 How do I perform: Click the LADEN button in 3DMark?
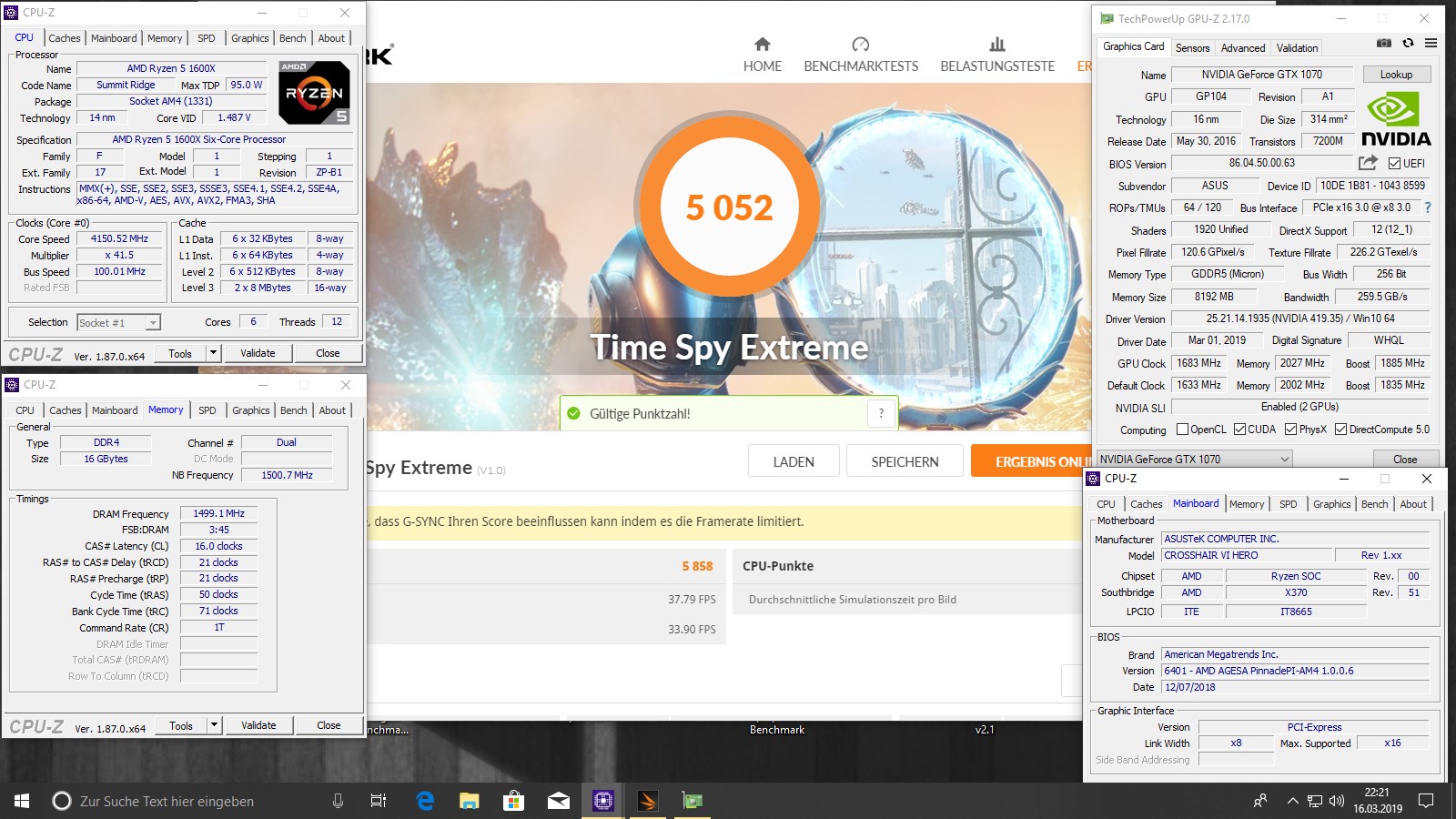pyautogui.click(x=794, y=461)
